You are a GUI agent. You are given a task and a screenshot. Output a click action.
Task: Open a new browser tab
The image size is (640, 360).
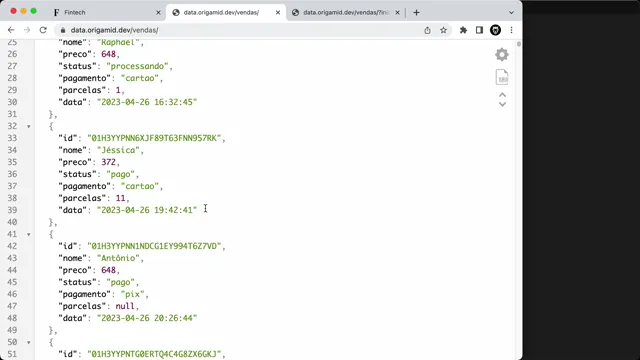416,13
